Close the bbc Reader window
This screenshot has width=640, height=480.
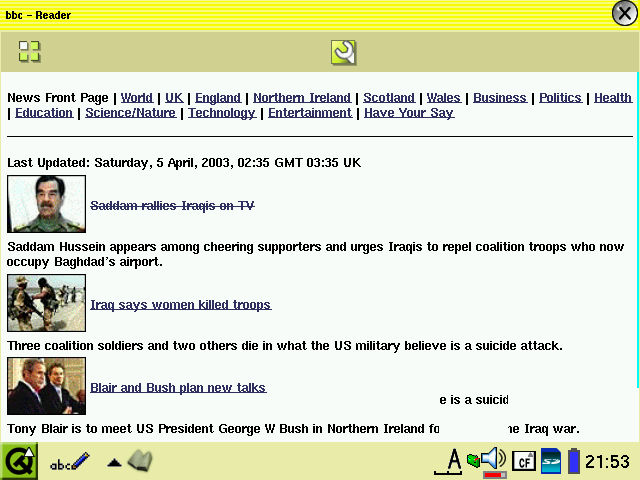[624, 13]
